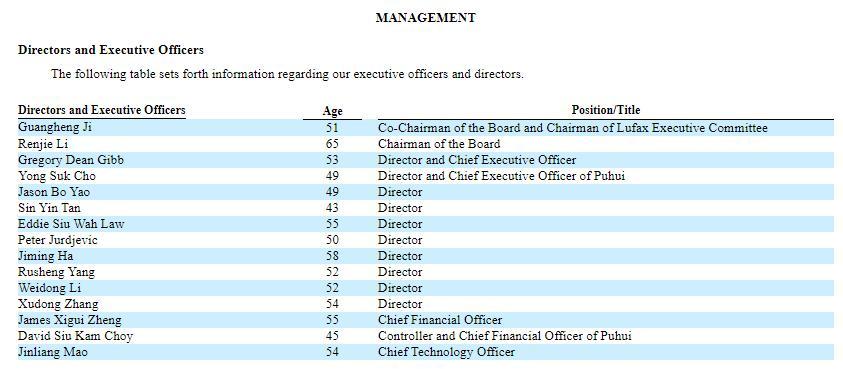Select the Jiming Ha row
843x369 pixels.
426,256
